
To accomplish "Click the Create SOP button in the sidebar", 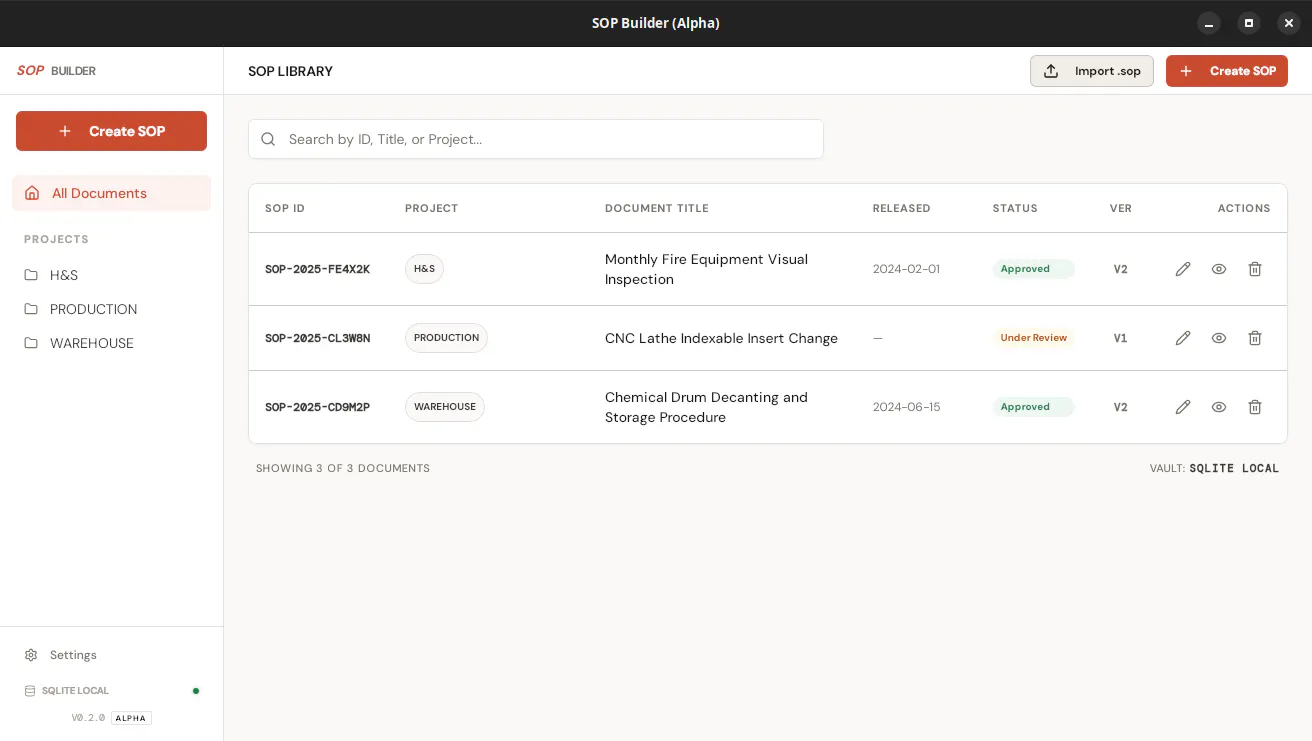I will point(111,131).
